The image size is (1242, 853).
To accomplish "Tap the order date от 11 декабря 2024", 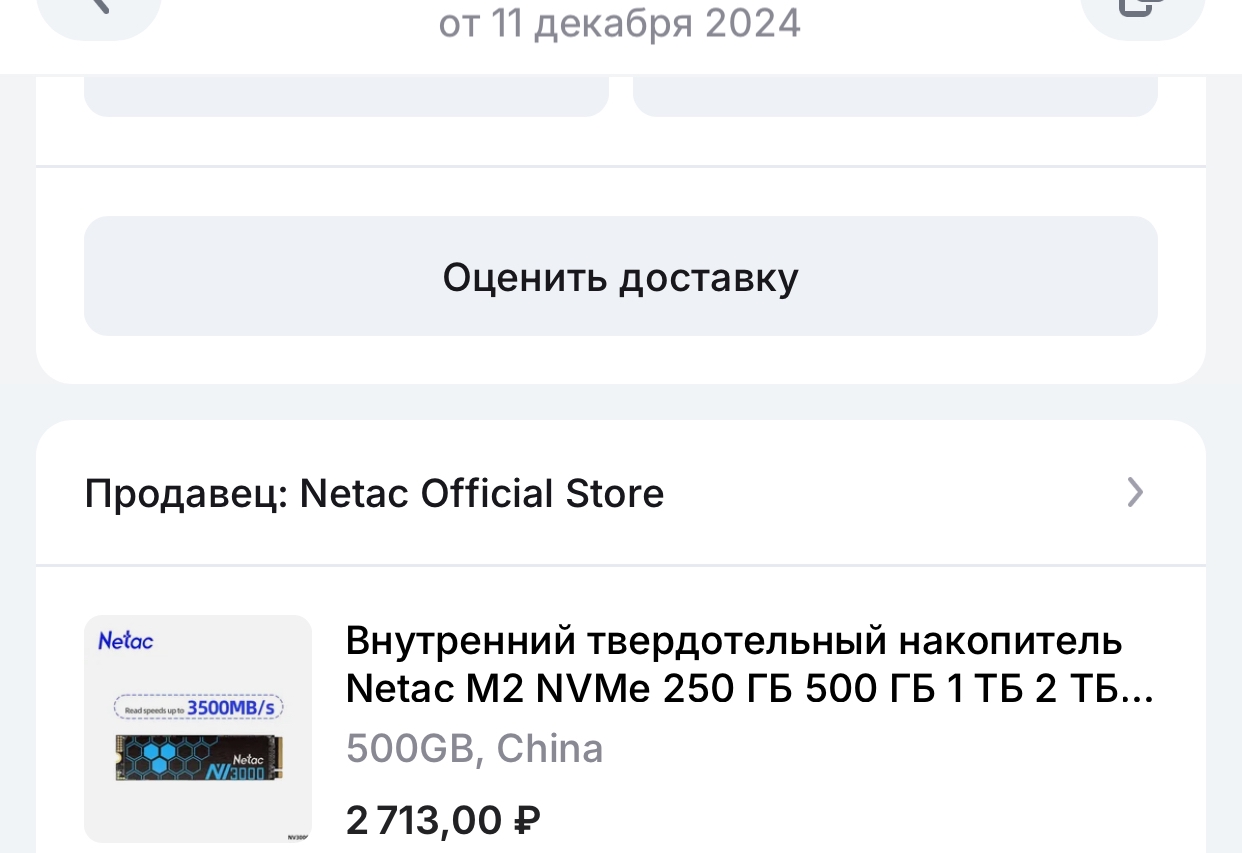I will point(620,24).
